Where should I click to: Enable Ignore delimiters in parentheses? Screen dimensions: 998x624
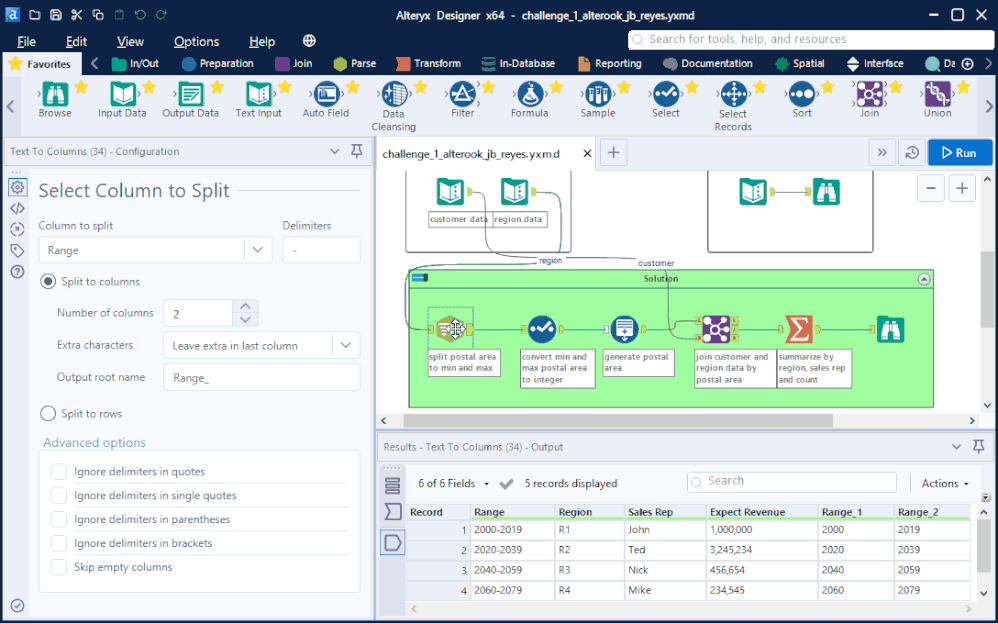tap(59, 520)
